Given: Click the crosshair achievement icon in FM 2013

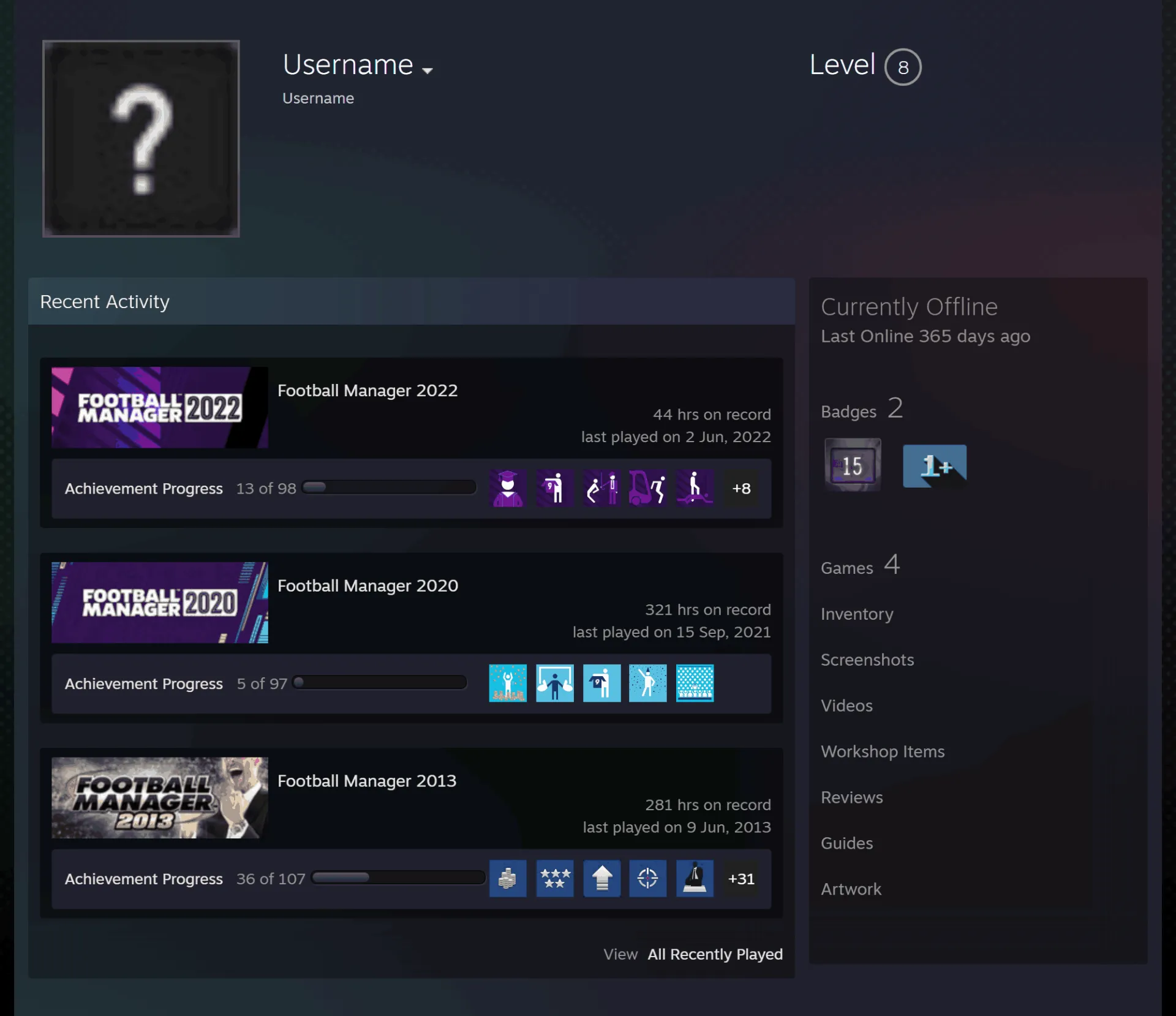Looking at the screenshot, I should coord(648,879).
